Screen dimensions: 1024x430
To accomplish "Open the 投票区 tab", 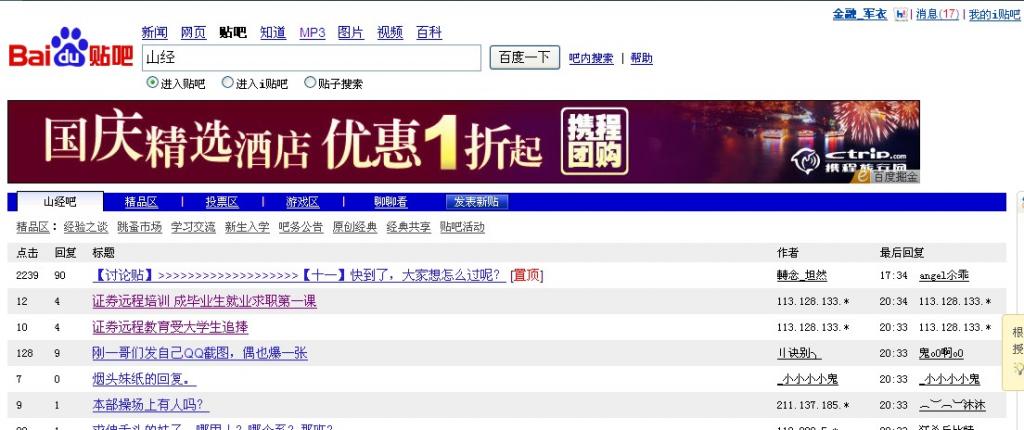I will coord(222,202).
